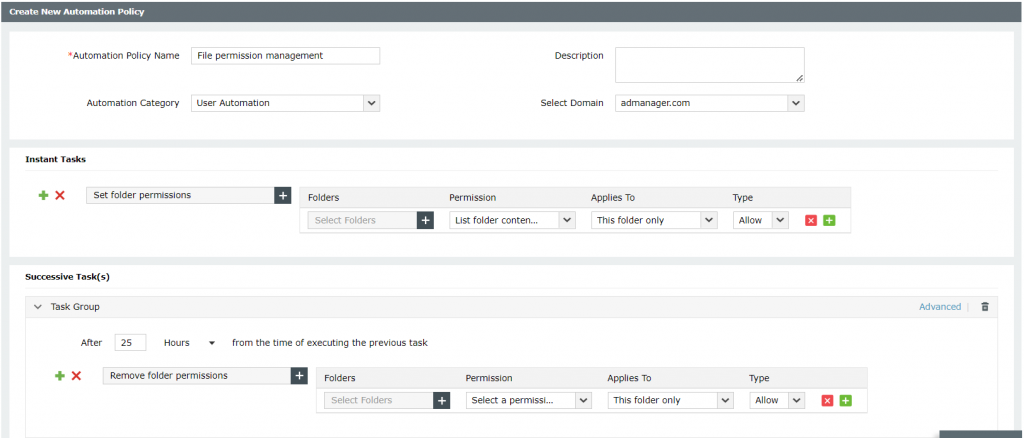1024x438 pixels.
Task: Delete the Instant Tasks permission row with red X
Action: click(811, 220)
